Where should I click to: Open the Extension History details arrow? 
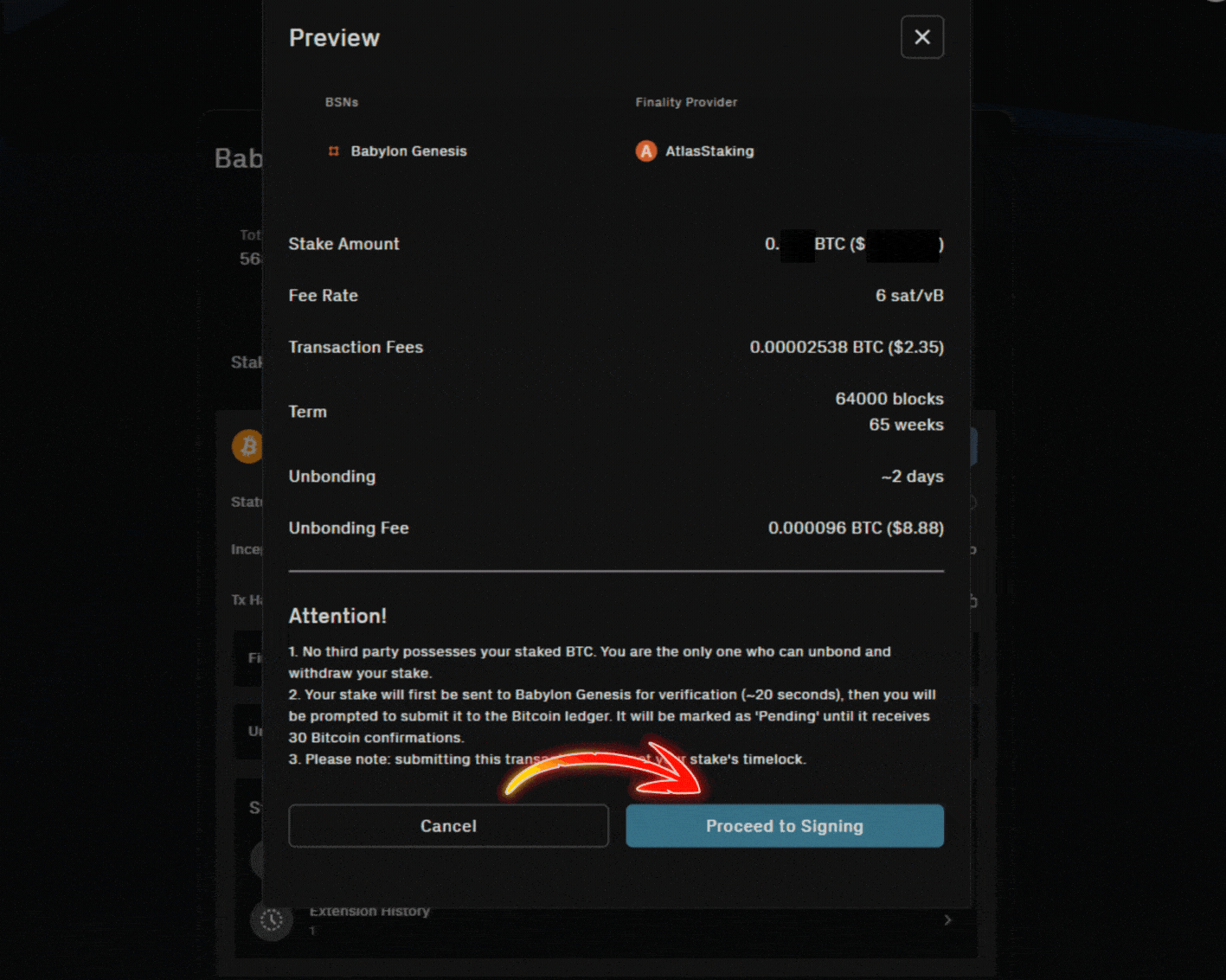[947, 919]
